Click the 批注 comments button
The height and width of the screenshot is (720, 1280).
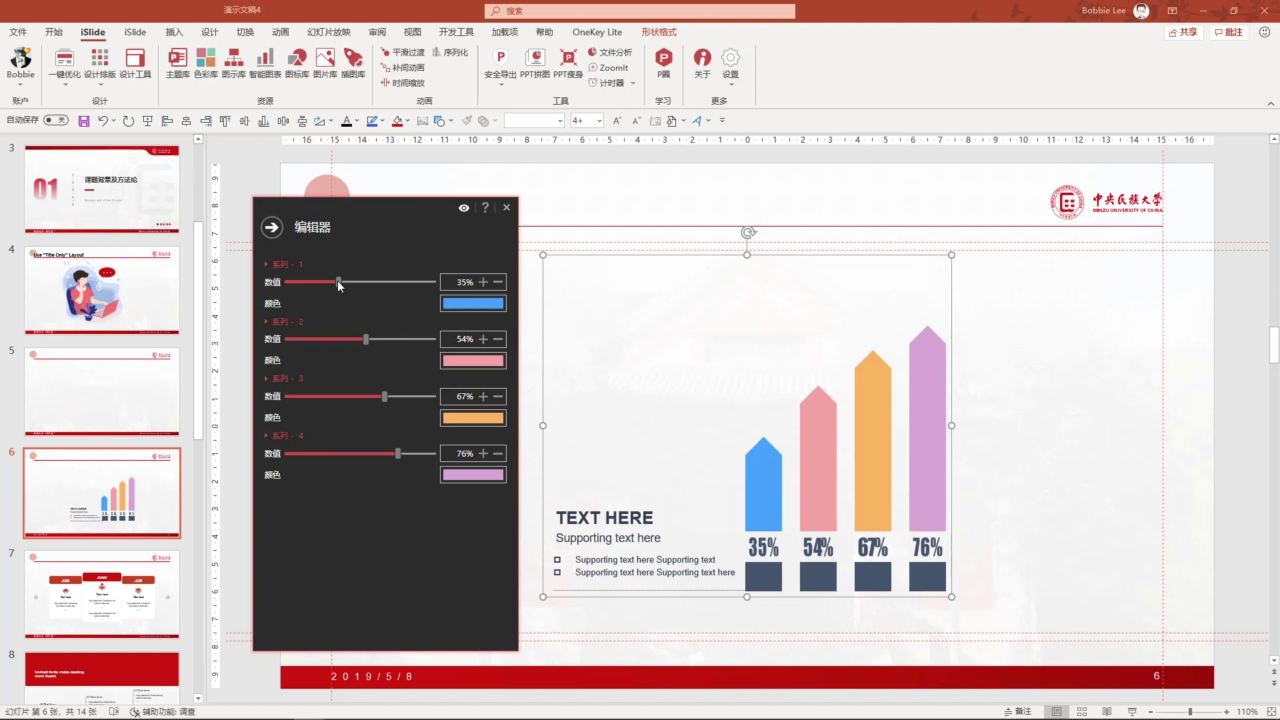[1228, 32]
